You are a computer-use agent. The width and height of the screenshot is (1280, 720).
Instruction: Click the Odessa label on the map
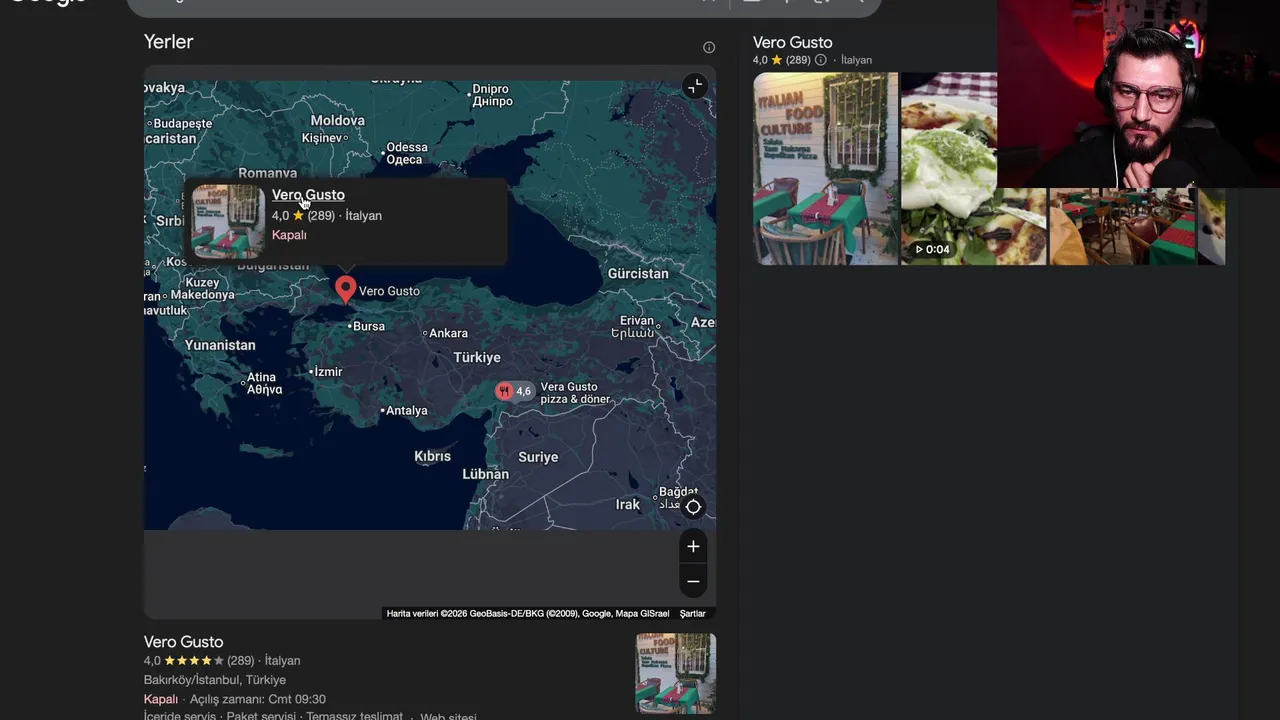[406, 153]
